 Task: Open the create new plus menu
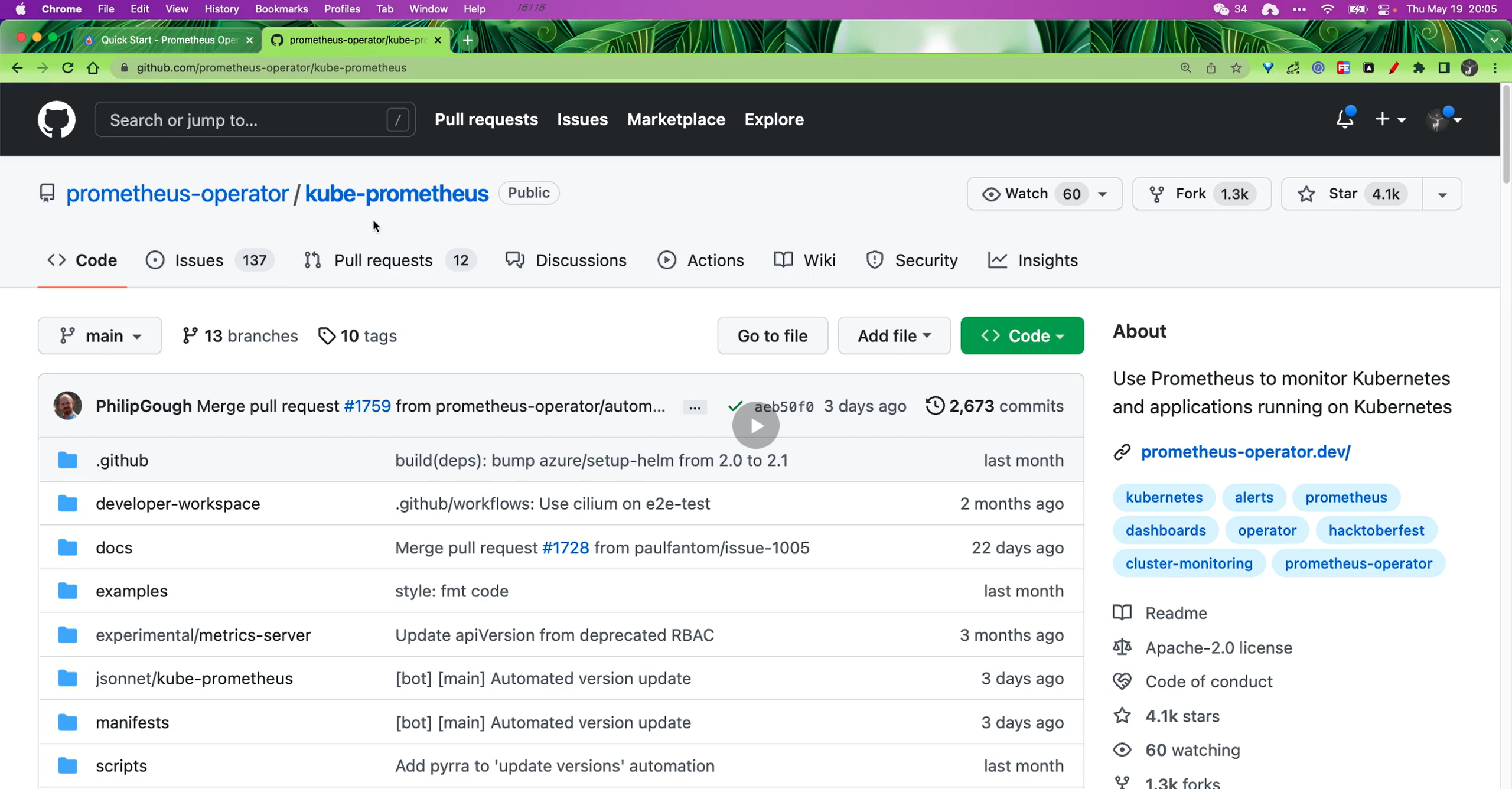click(x=1390, y=119)
